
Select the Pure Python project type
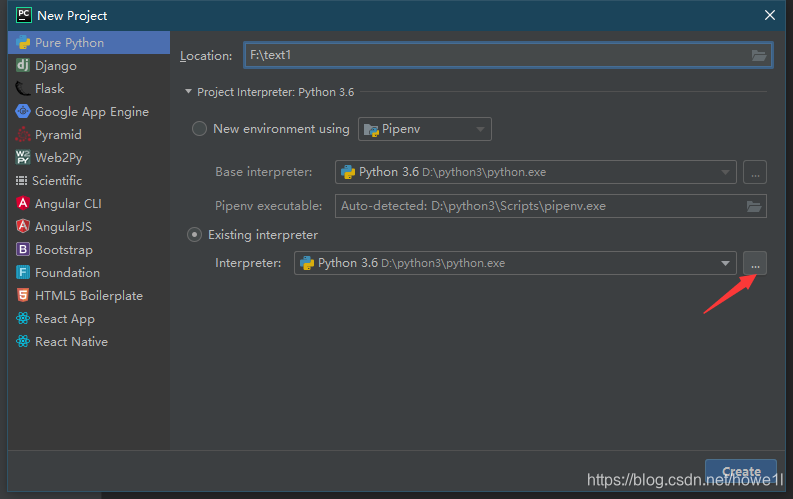coord(89,42)
